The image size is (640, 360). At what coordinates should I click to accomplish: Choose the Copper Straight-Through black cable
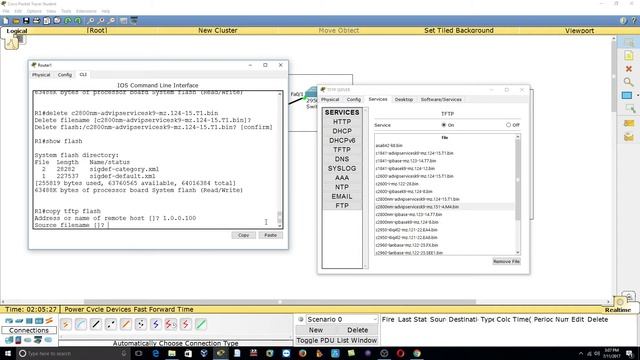click(x=96, y=324)
